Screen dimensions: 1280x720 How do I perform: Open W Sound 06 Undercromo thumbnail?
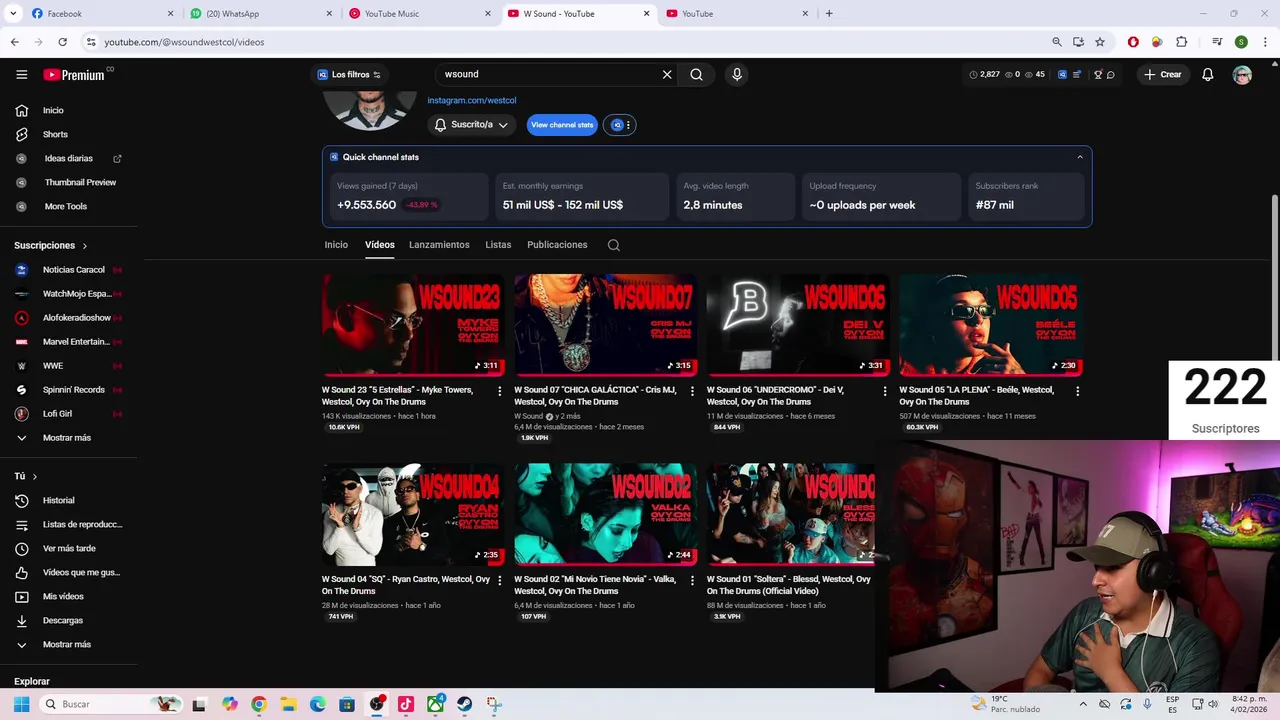click(x=797, y=325)
